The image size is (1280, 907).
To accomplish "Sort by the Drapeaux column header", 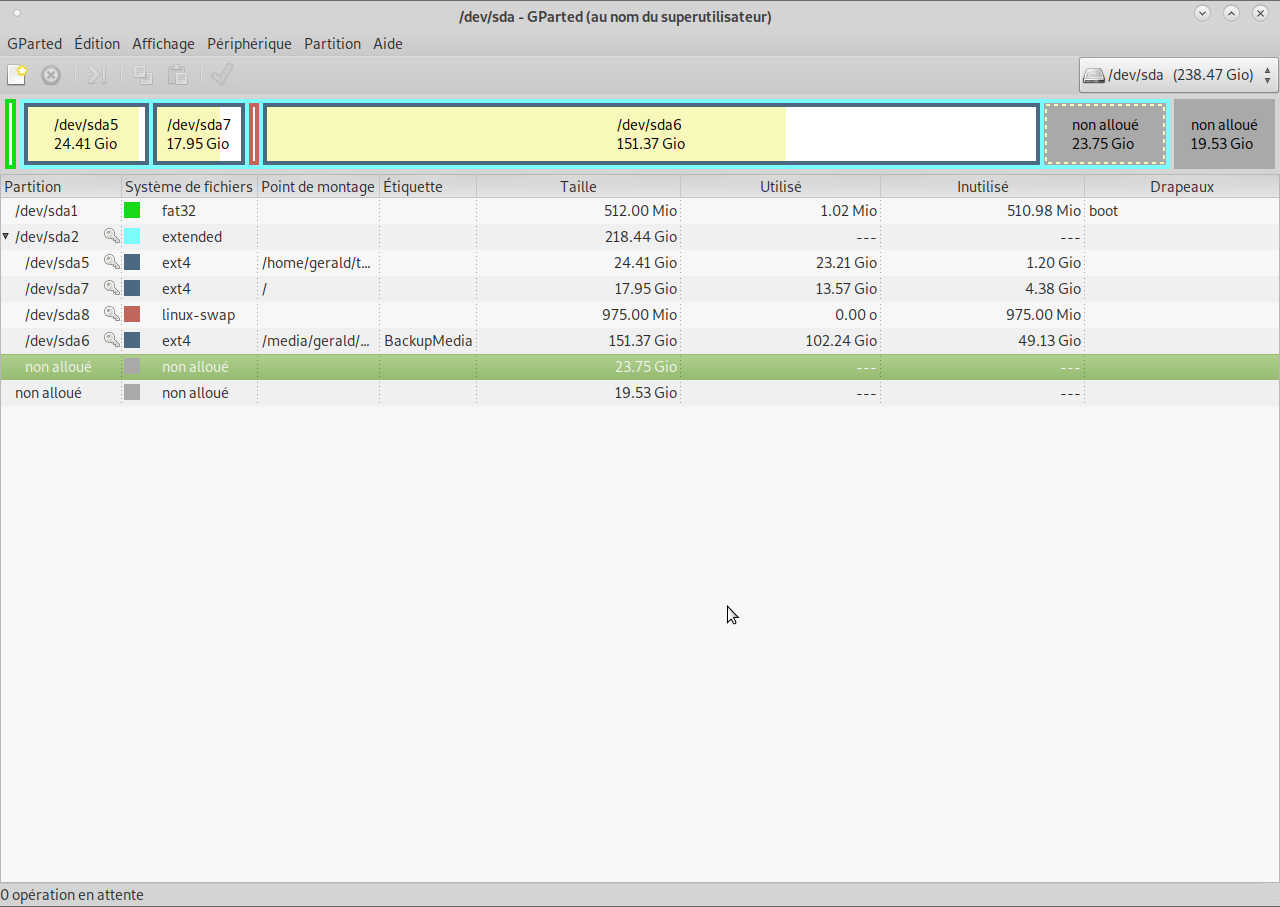I will pyautogui.click(x=1181, y=187).
